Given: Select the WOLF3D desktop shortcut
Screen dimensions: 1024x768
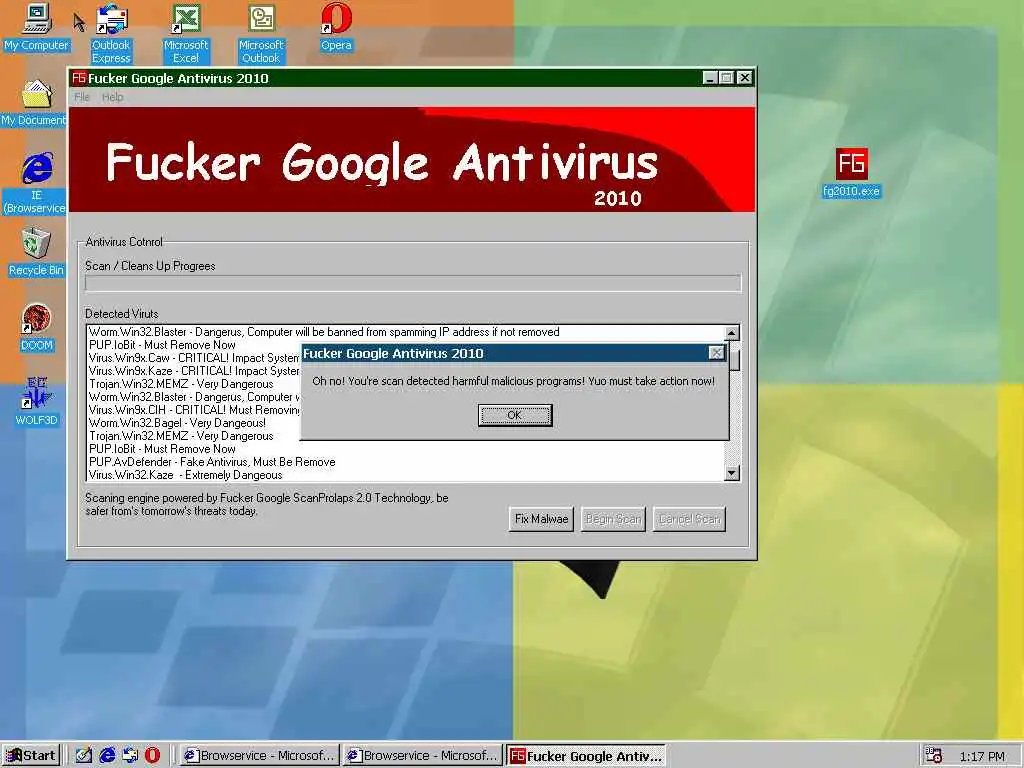Looking at the screenshot, I should coord(37,402).
